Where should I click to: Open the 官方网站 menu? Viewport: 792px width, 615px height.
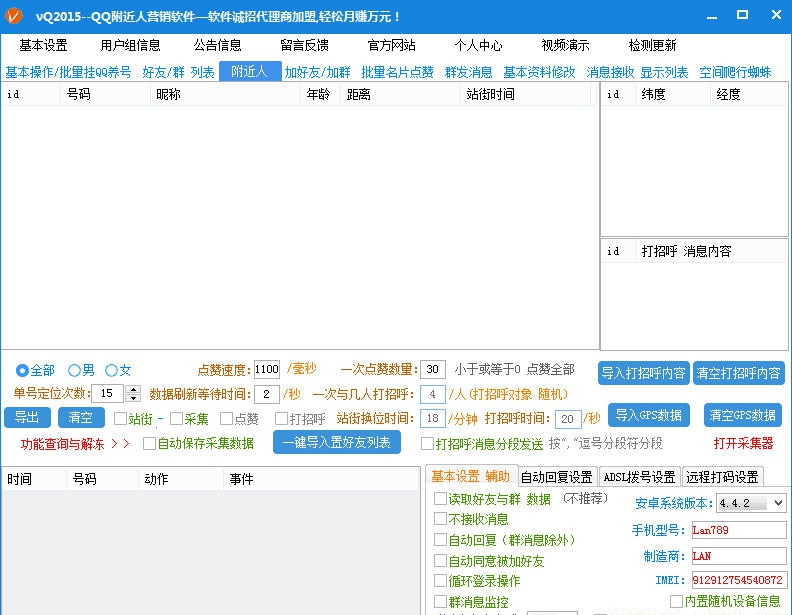coord(391,45)
